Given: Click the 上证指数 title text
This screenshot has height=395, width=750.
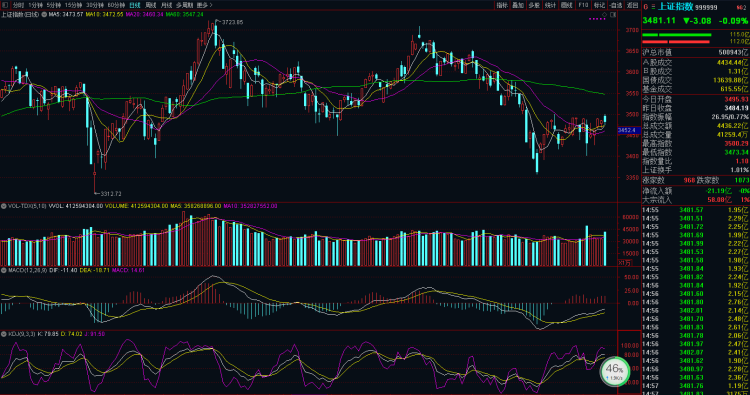Looking at the screenshot, I should tap(675, 7).
